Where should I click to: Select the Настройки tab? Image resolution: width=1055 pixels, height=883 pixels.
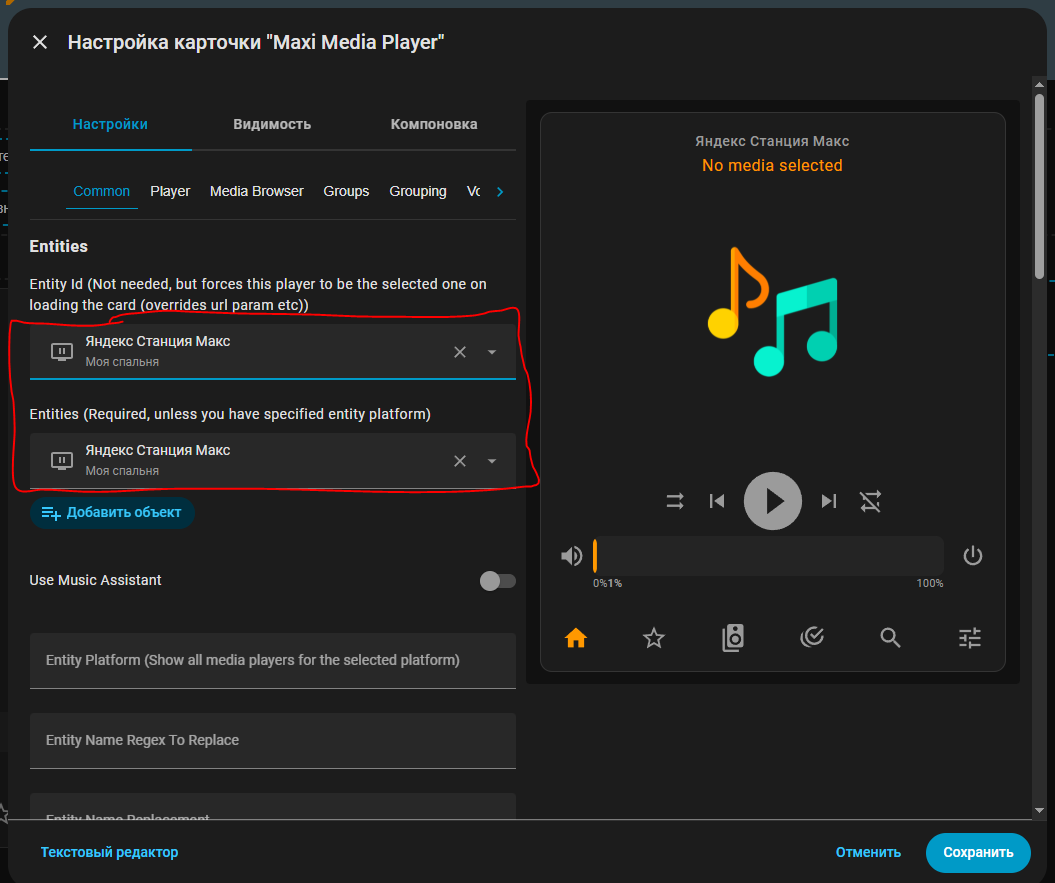[x=110, y=124]
